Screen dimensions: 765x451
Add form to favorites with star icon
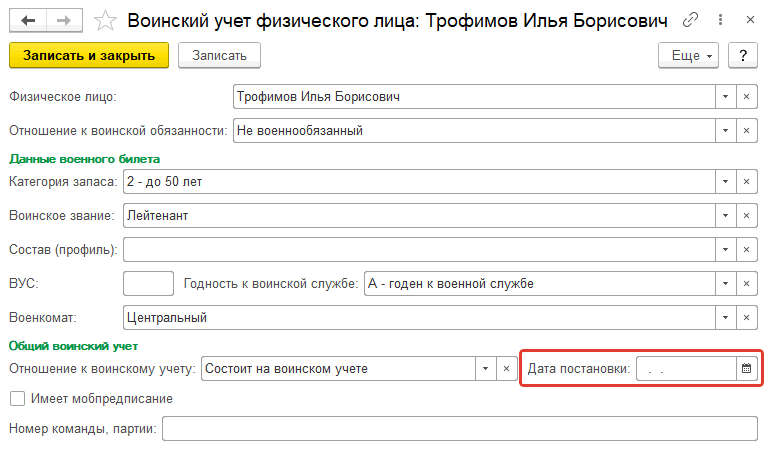[x=105, y=20]
